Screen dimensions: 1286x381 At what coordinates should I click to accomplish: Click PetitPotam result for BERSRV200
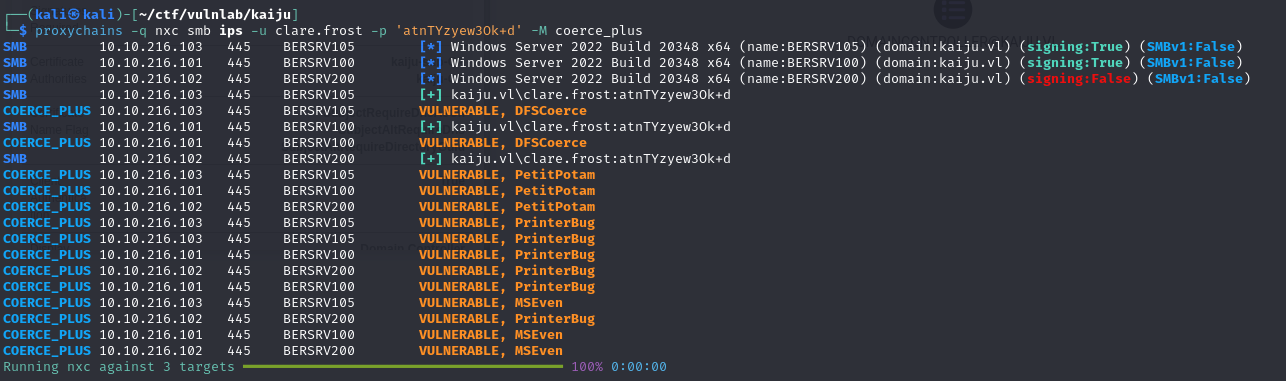555,207
